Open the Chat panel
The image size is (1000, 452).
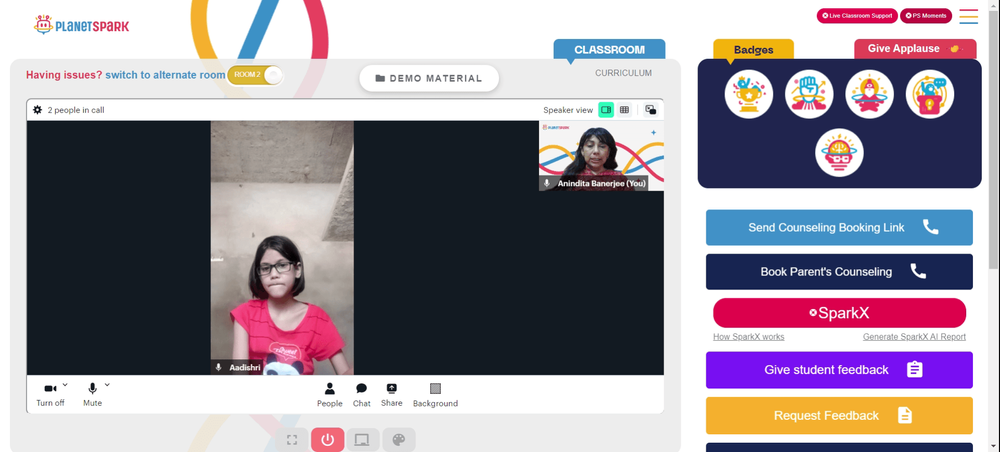point(362,395)
